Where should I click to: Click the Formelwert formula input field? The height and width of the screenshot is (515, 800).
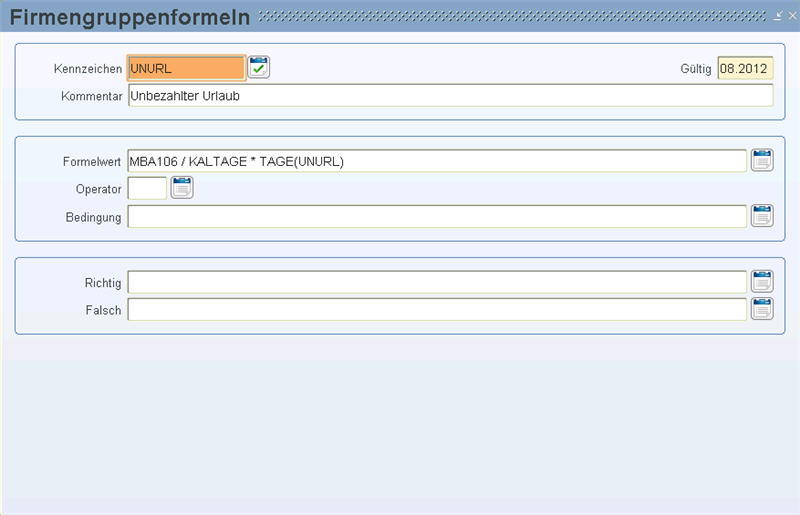coord(437,161)
